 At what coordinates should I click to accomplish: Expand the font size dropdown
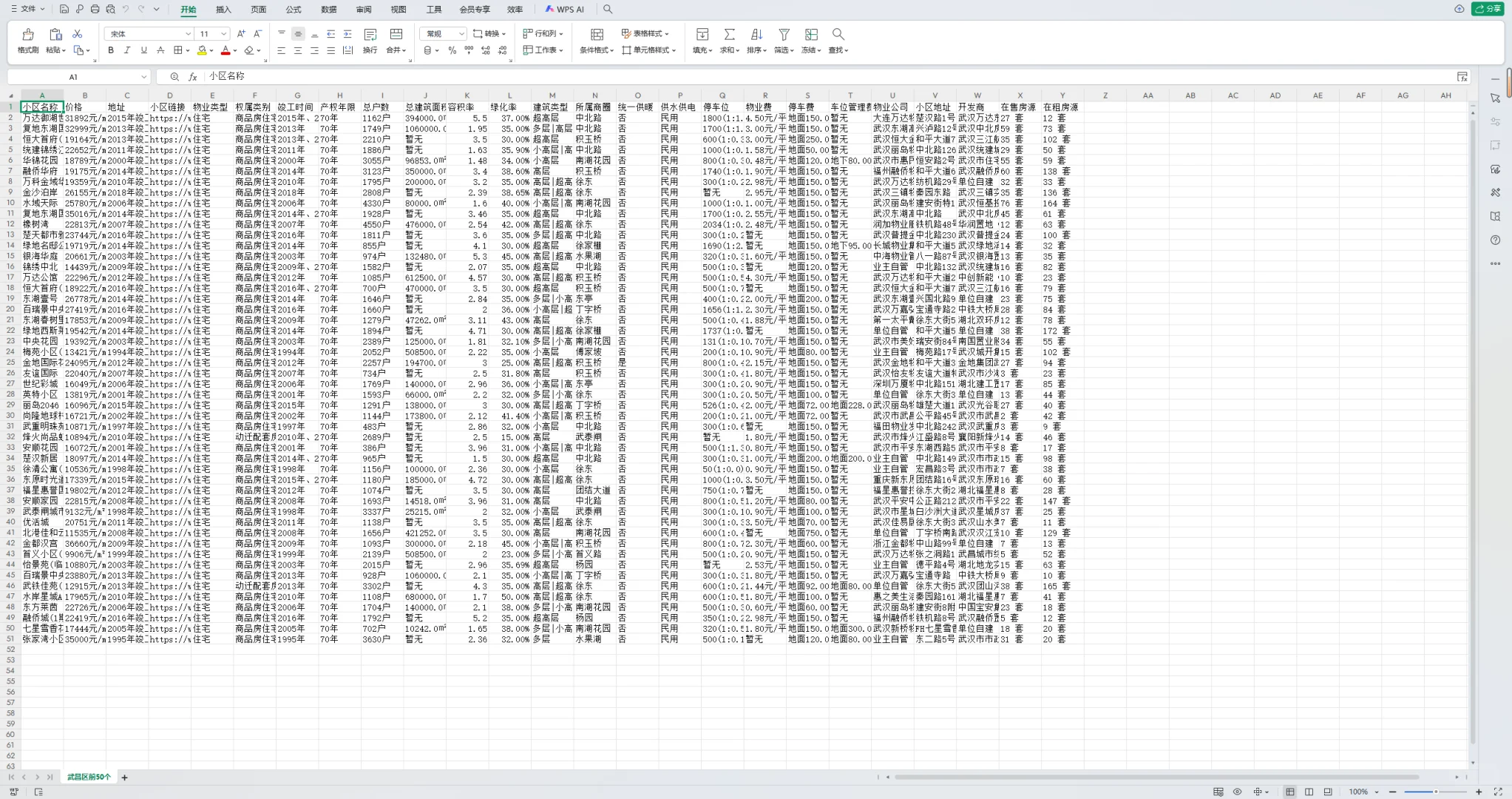223,34
